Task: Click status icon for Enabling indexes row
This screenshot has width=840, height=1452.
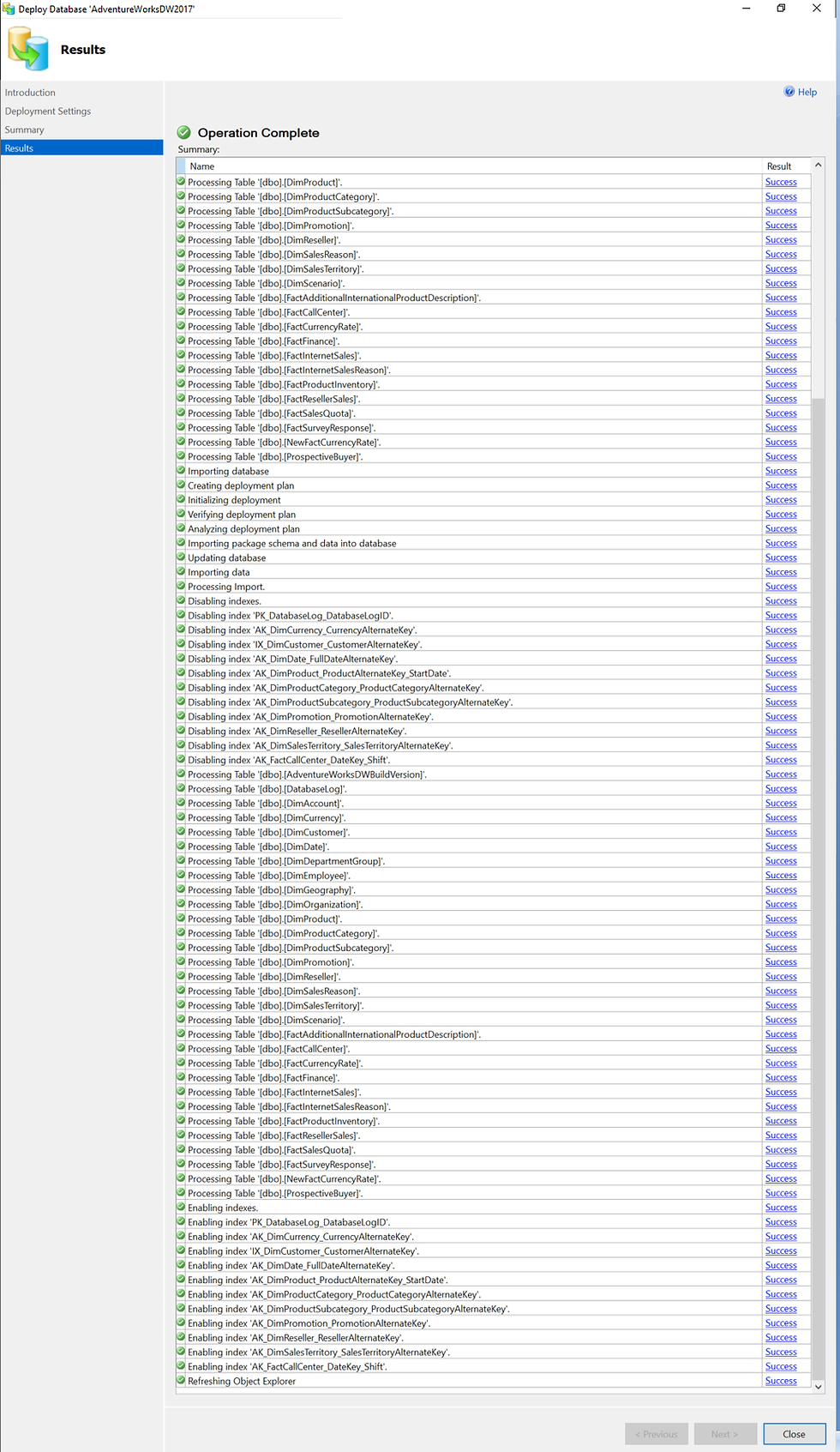Action: click(x=181, y=1207)
